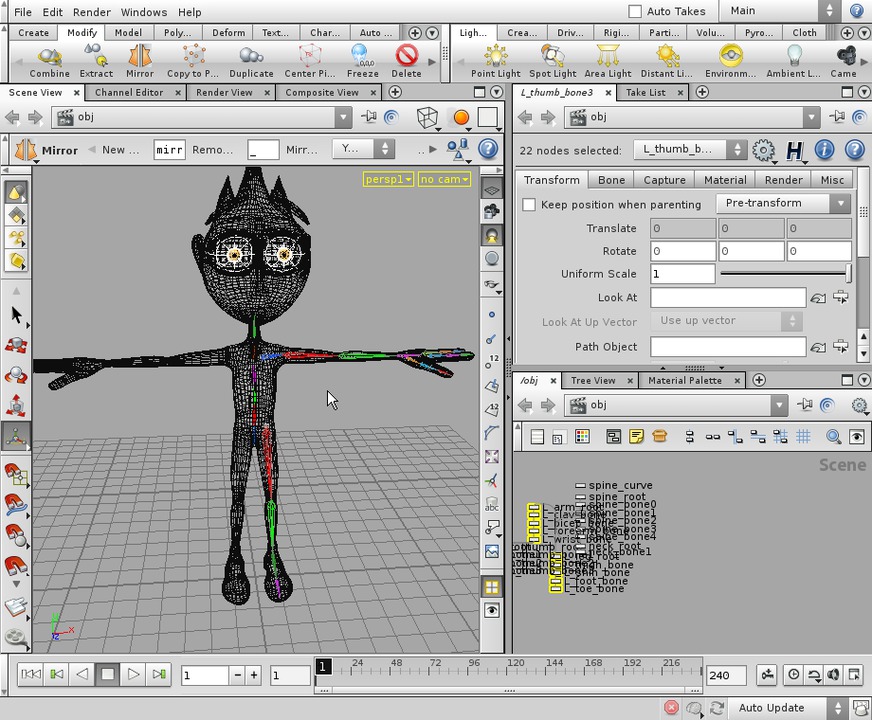Click the Delete shelf tool icon
Viewport: 872px width, 720px height.
pyautogui.click(x=406, y=60)
